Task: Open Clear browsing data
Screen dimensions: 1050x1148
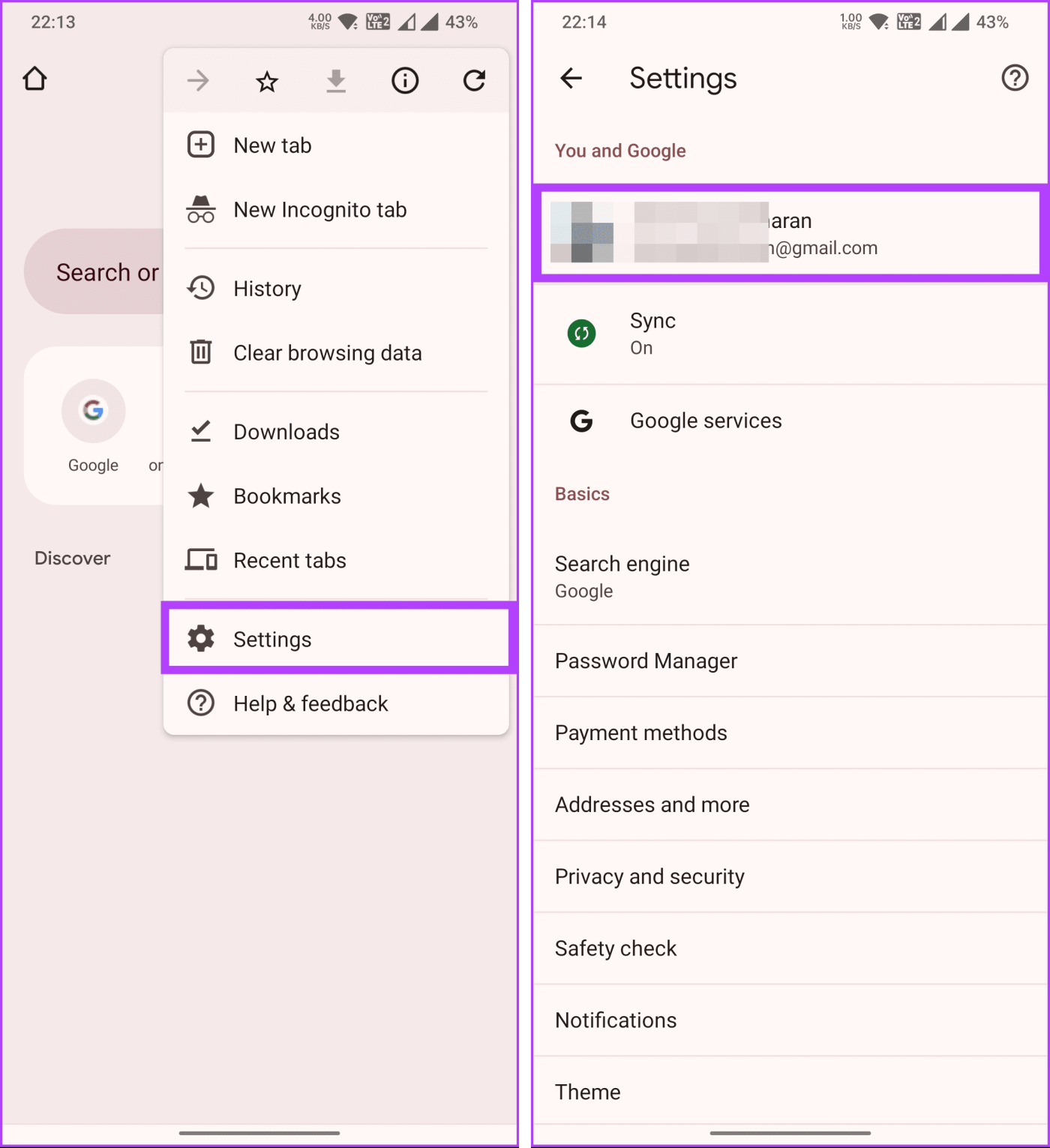Action: click(327, 352)
